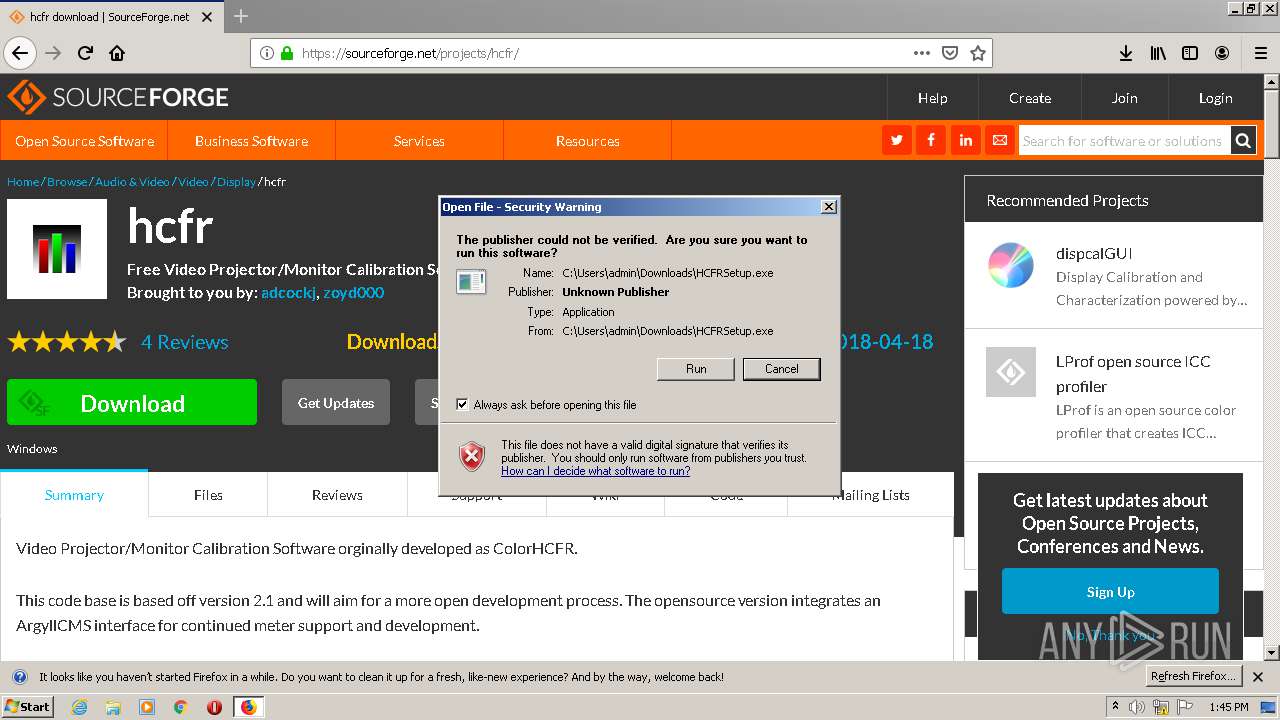Click the Firefox forward arrow button

[53, 53]
